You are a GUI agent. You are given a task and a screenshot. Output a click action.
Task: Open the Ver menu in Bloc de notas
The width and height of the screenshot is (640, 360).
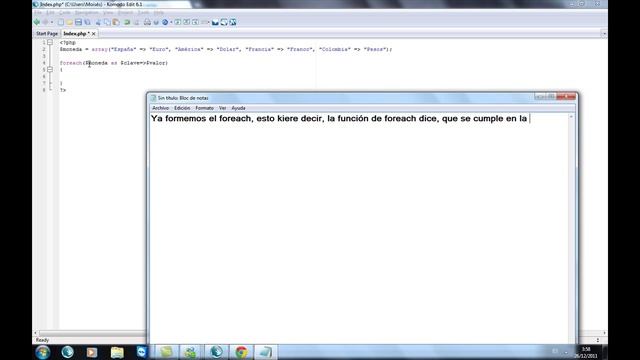(222, 108)
